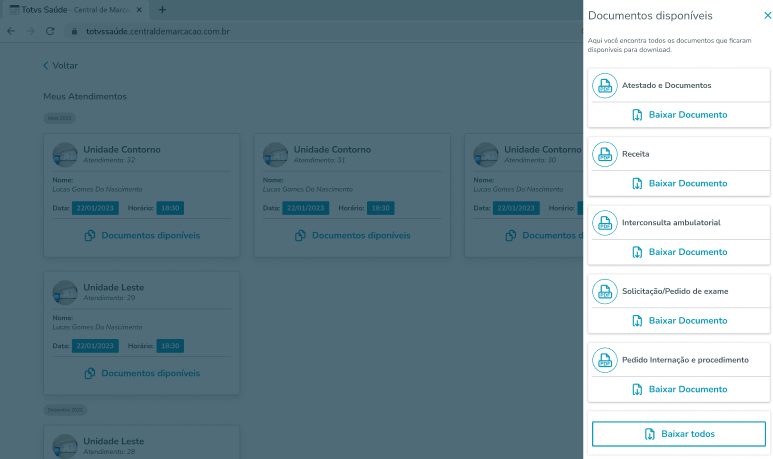Download the Interconsulta ambulatorial document
Viewport: 773px width, 459px height.
(679, 252)
